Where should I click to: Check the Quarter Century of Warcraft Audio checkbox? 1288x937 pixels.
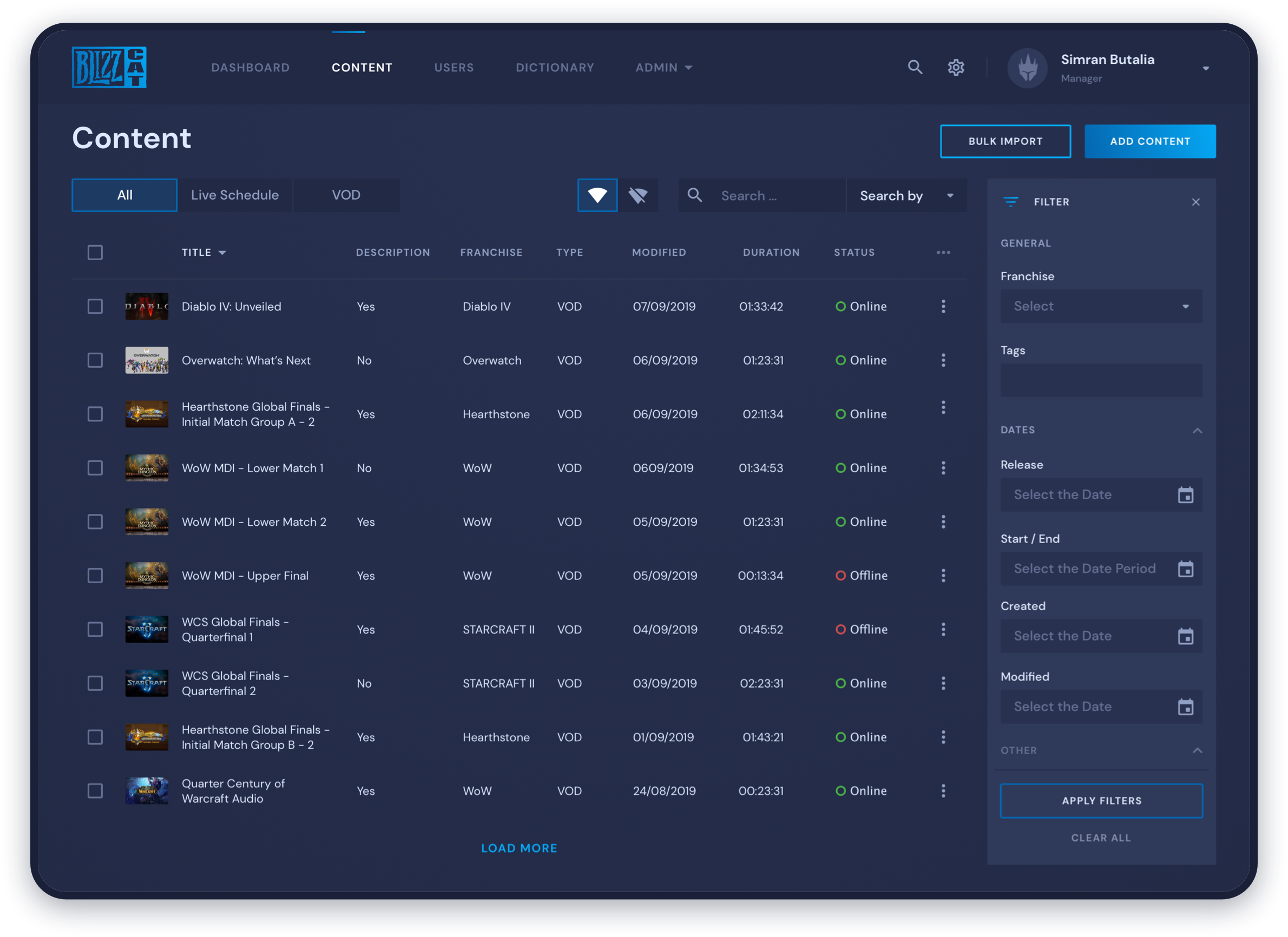95,790
